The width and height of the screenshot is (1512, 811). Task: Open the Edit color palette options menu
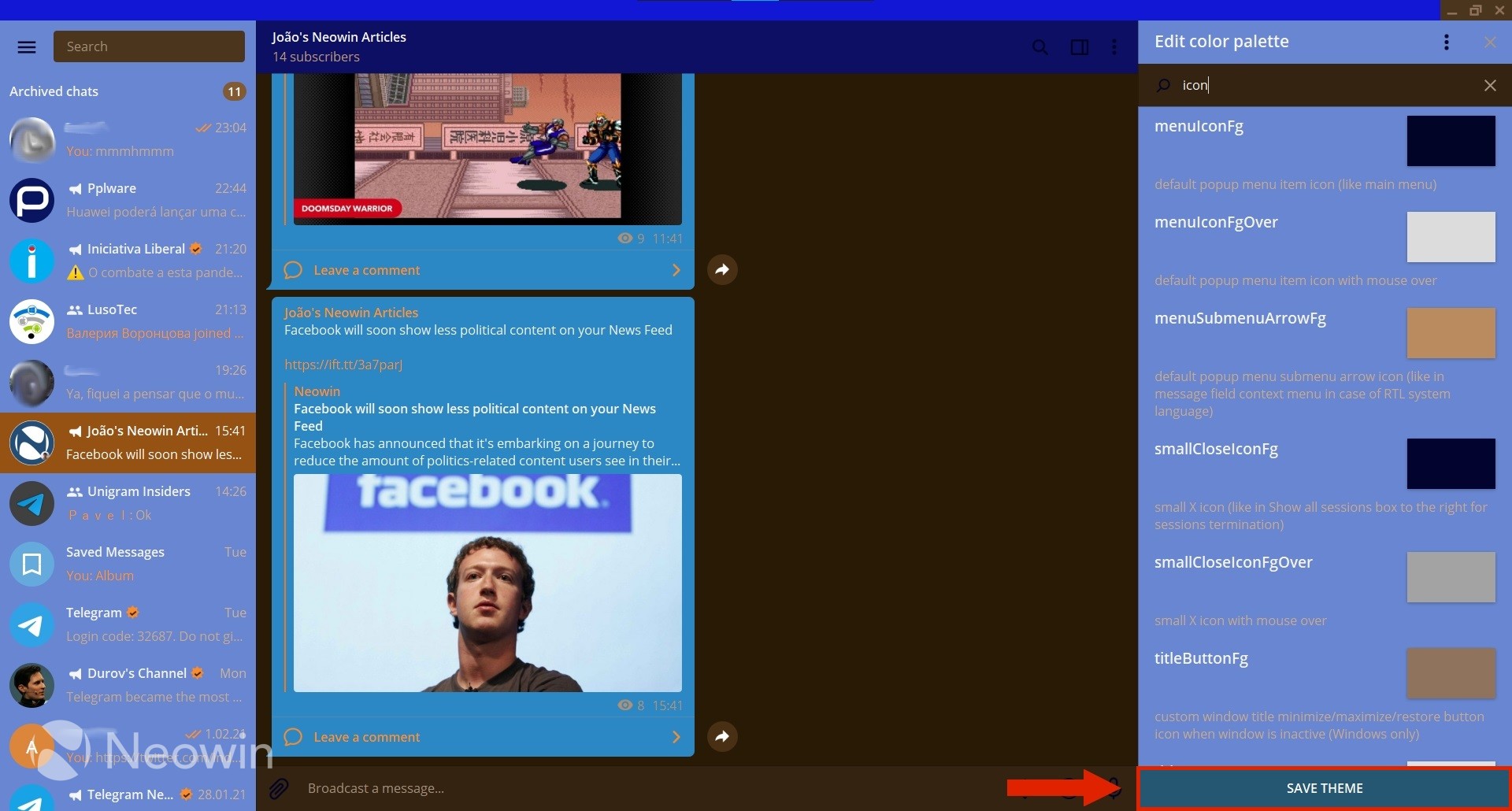[x=1445, y=42]
